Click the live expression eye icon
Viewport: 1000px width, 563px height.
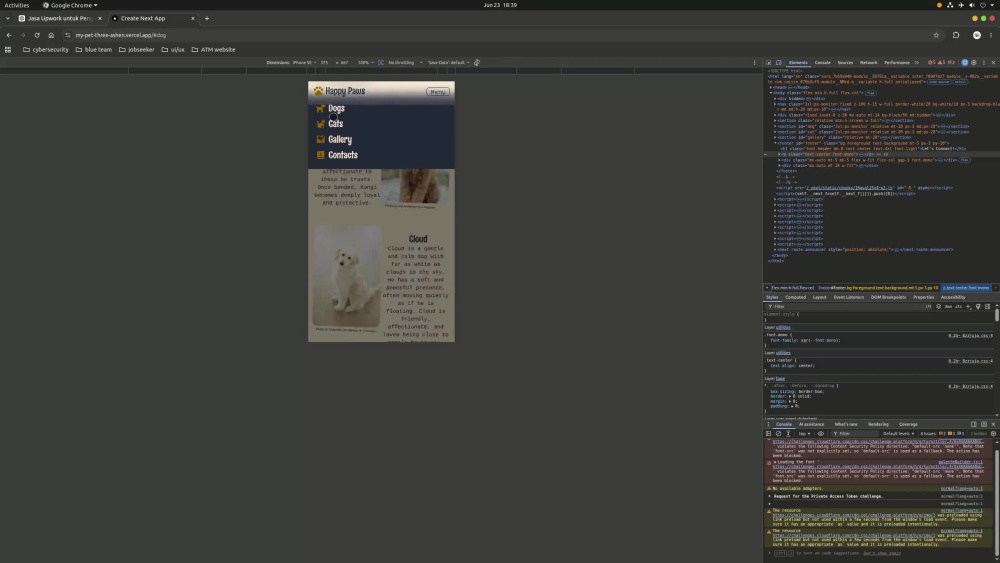pyautogui.click(x=821, y=434)
